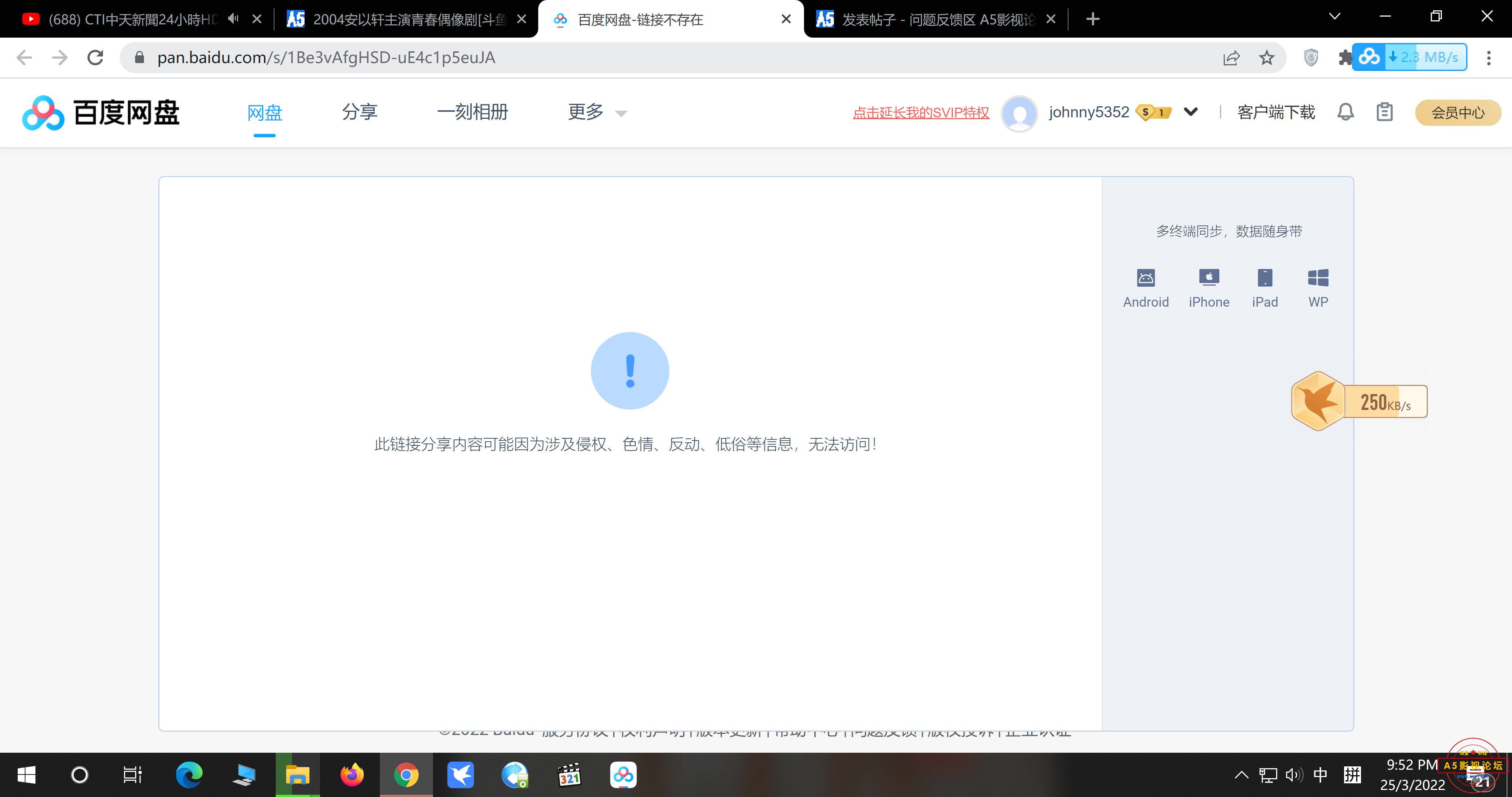
Task: Download the iPad client
Action: [x=1265, y=288]
